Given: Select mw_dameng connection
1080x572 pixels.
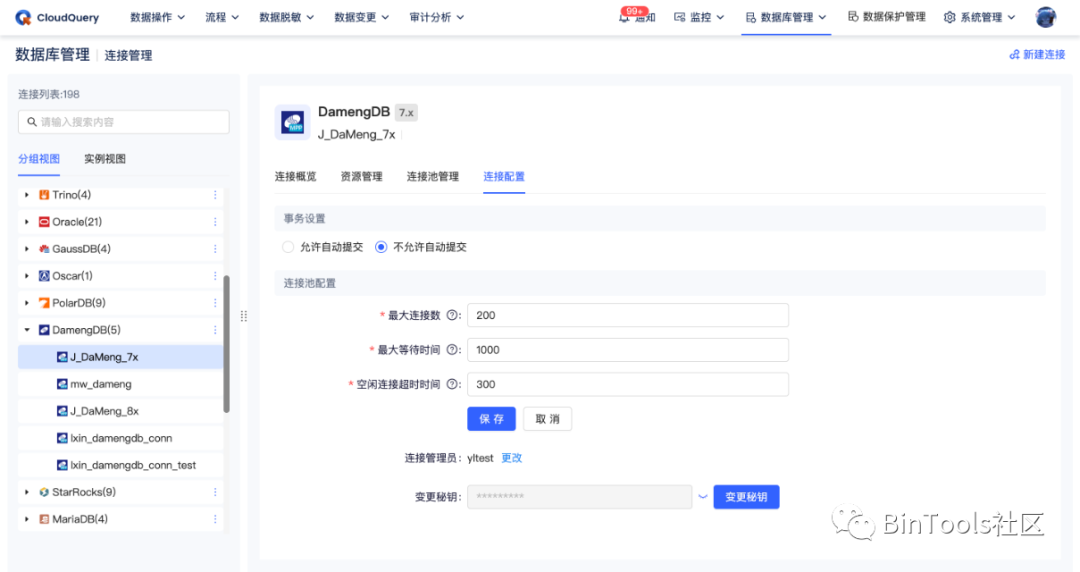Looking at the screenshot, I should pyautogui.click(x=121, y=384).
